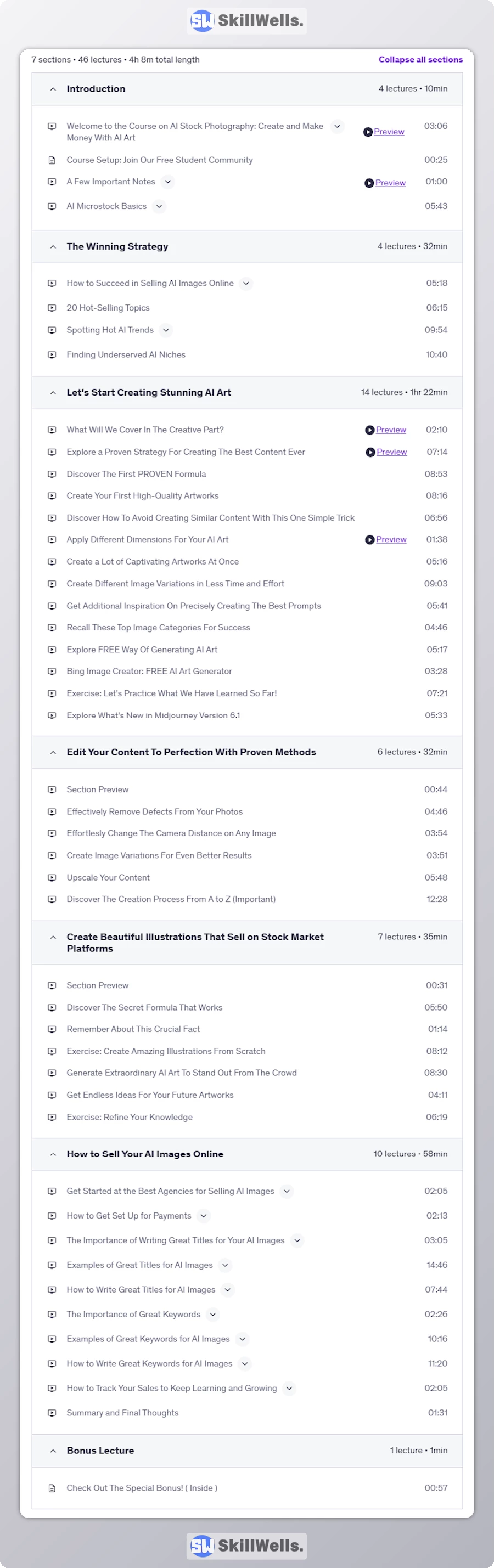The image size is (494, 1568).
Task: Expand description for A Few Important Notes
Action: [x=167, y=182]
